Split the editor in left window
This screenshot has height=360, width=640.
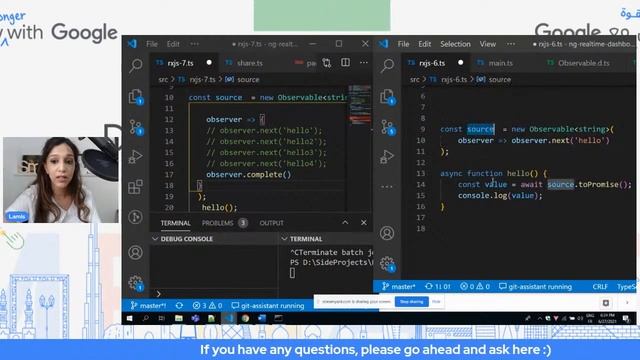click(x=345, y=62)
